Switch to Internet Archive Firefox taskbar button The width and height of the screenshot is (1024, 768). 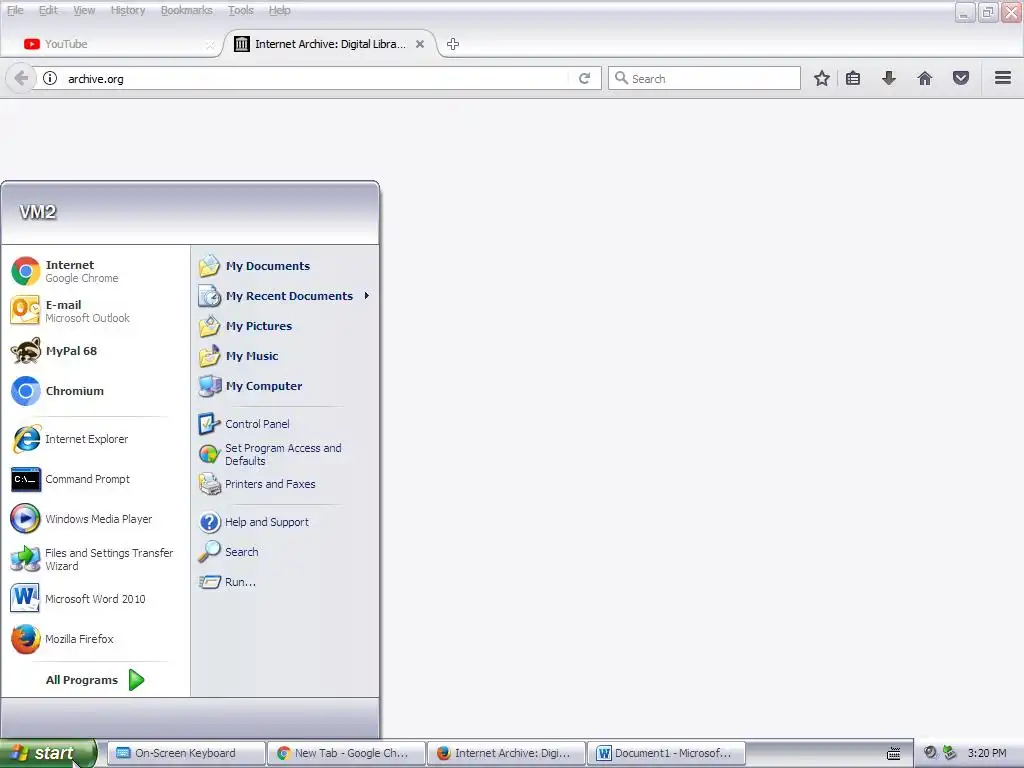click(x=507, y=753)
